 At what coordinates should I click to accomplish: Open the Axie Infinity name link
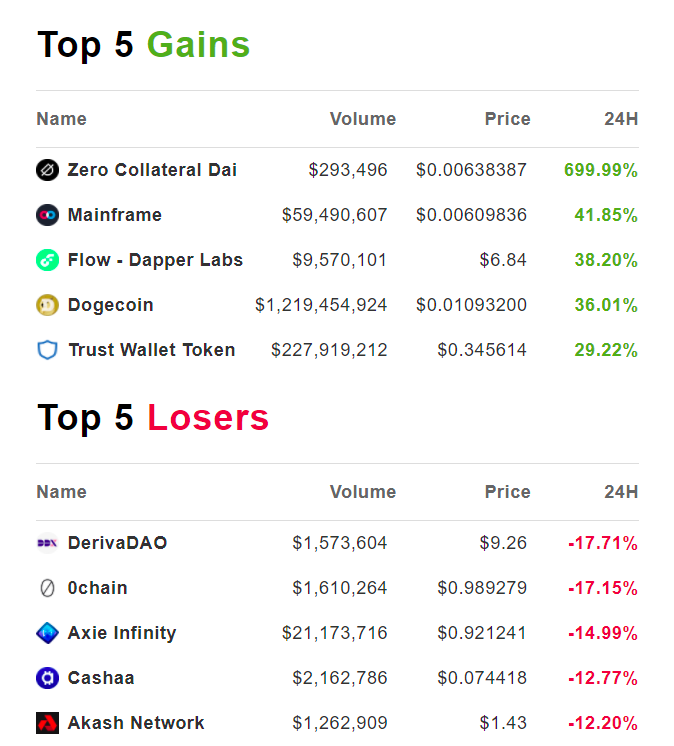(x=121, y=633)
